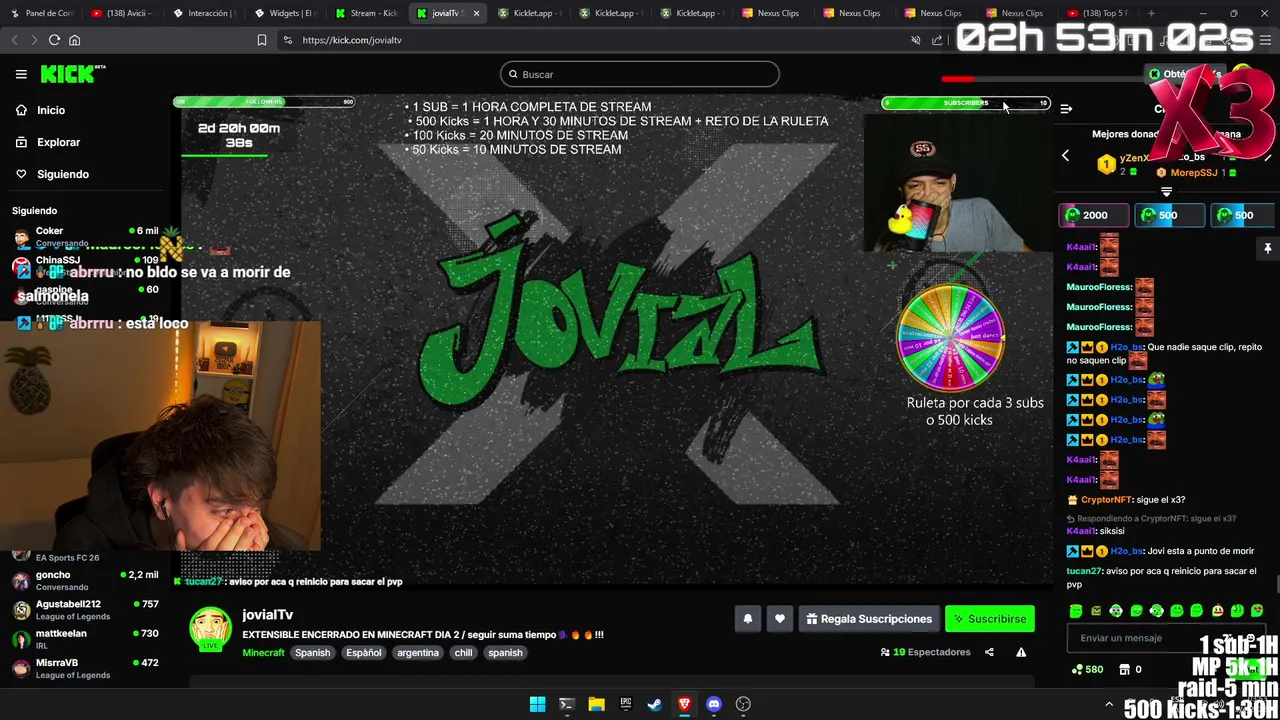This screenshot has width=1280, height=720.
Task: Click the 2000 kicks gift button
Action: click(x=1094, y=215)
